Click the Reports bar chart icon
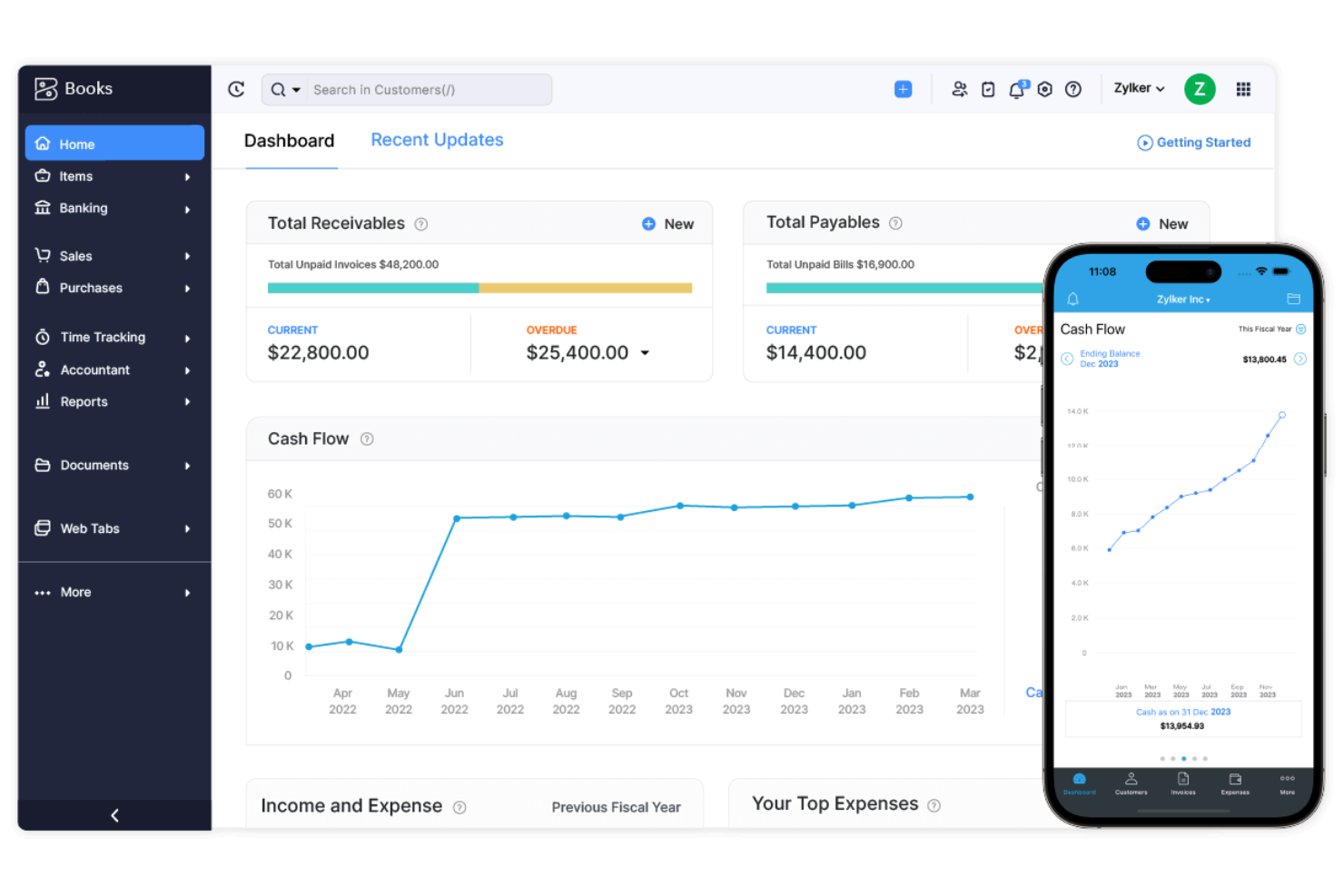 [x=43, y=401]
